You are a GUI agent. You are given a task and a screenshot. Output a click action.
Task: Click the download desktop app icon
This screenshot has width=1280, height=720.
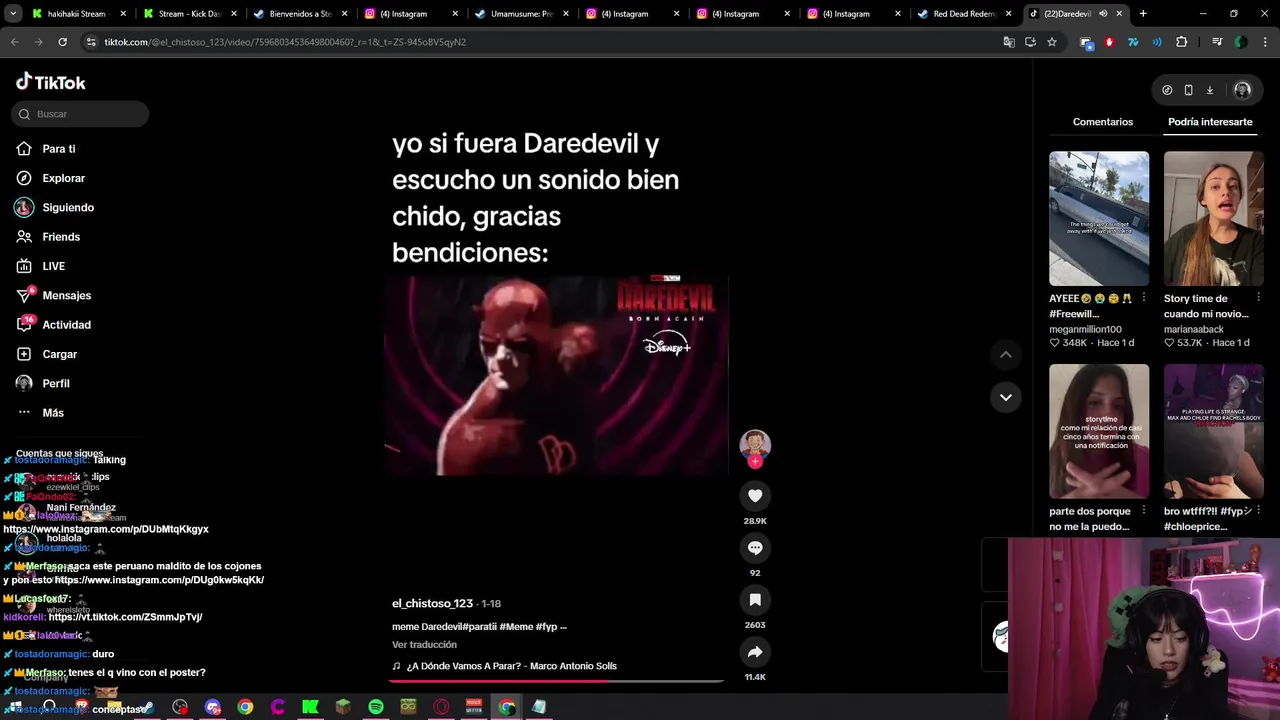coord(1209,90)
